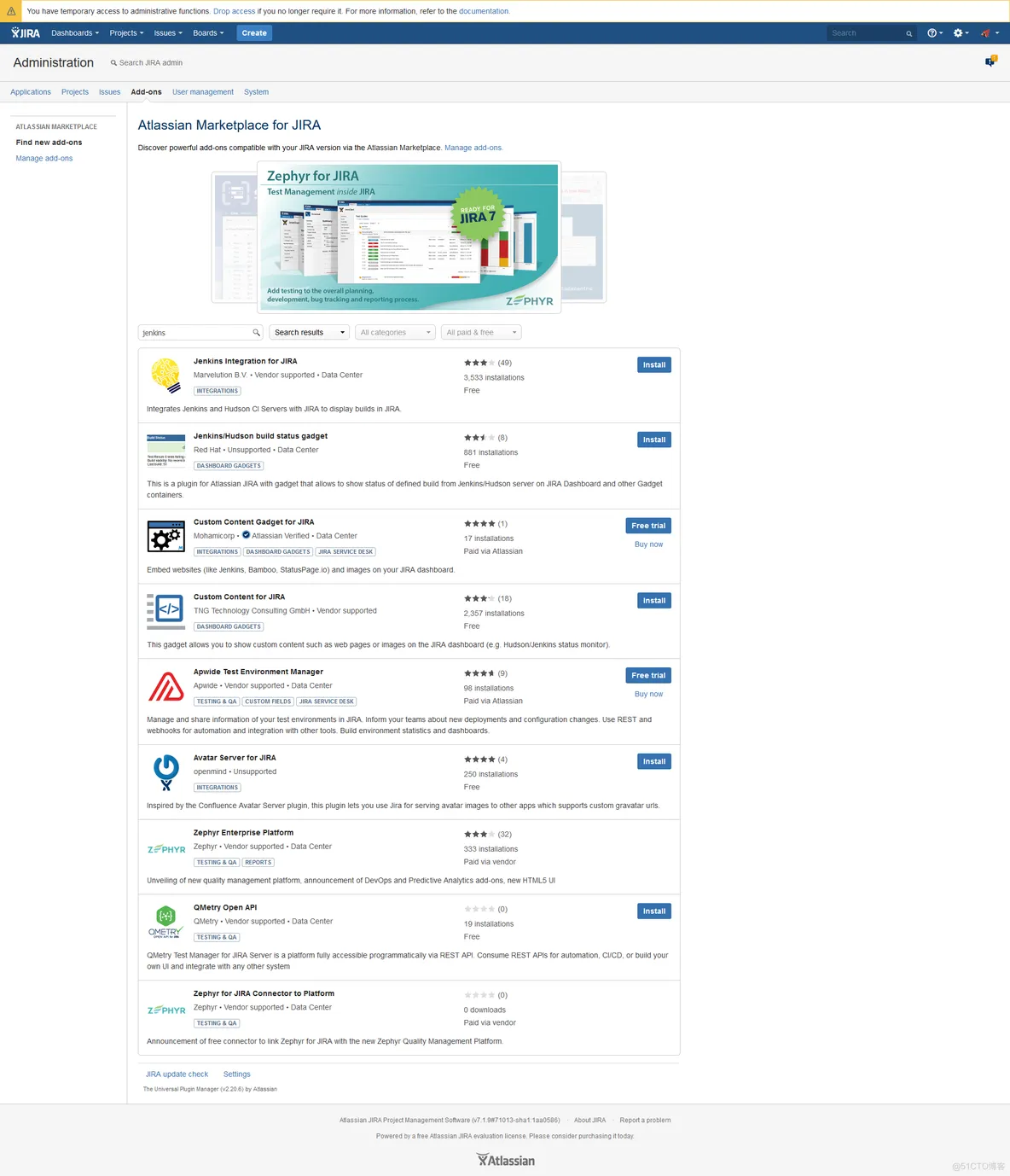Open the Issues dropdown in the navbar
This screenshot has height=1176, width=1010.
click(x=168, y=33)
